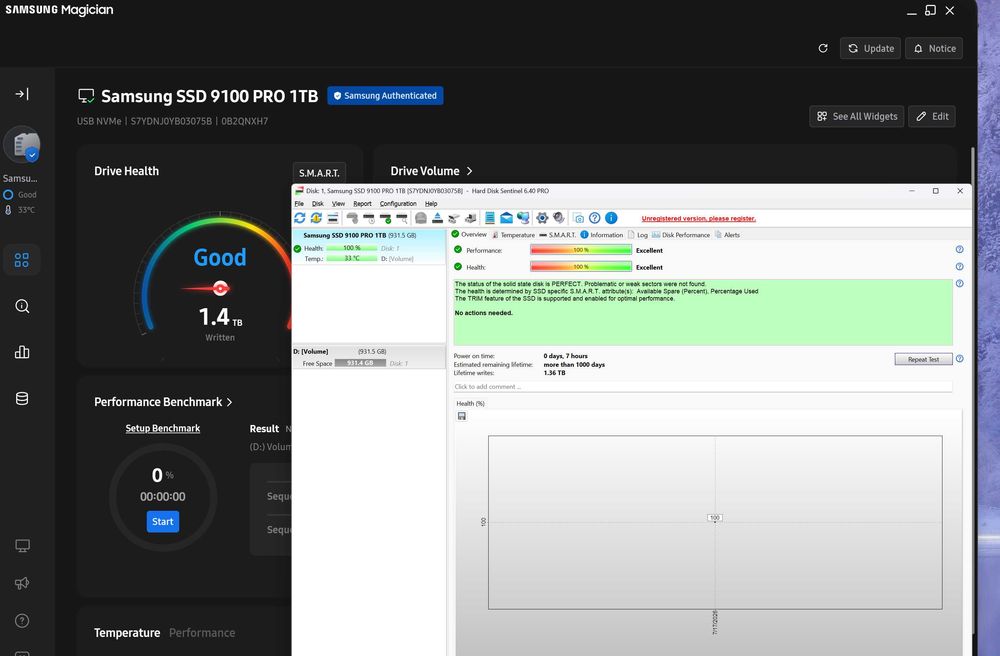This screenshot has width=1000, height=656.
Task: Click the Repeat Test button
Action: (x=923, y=360)
